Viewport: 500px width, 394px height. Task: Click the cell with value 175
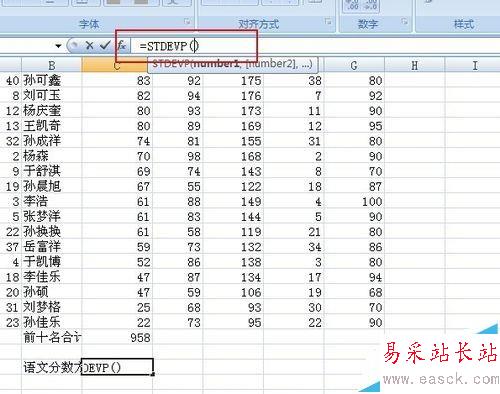[x=233, y=80]
